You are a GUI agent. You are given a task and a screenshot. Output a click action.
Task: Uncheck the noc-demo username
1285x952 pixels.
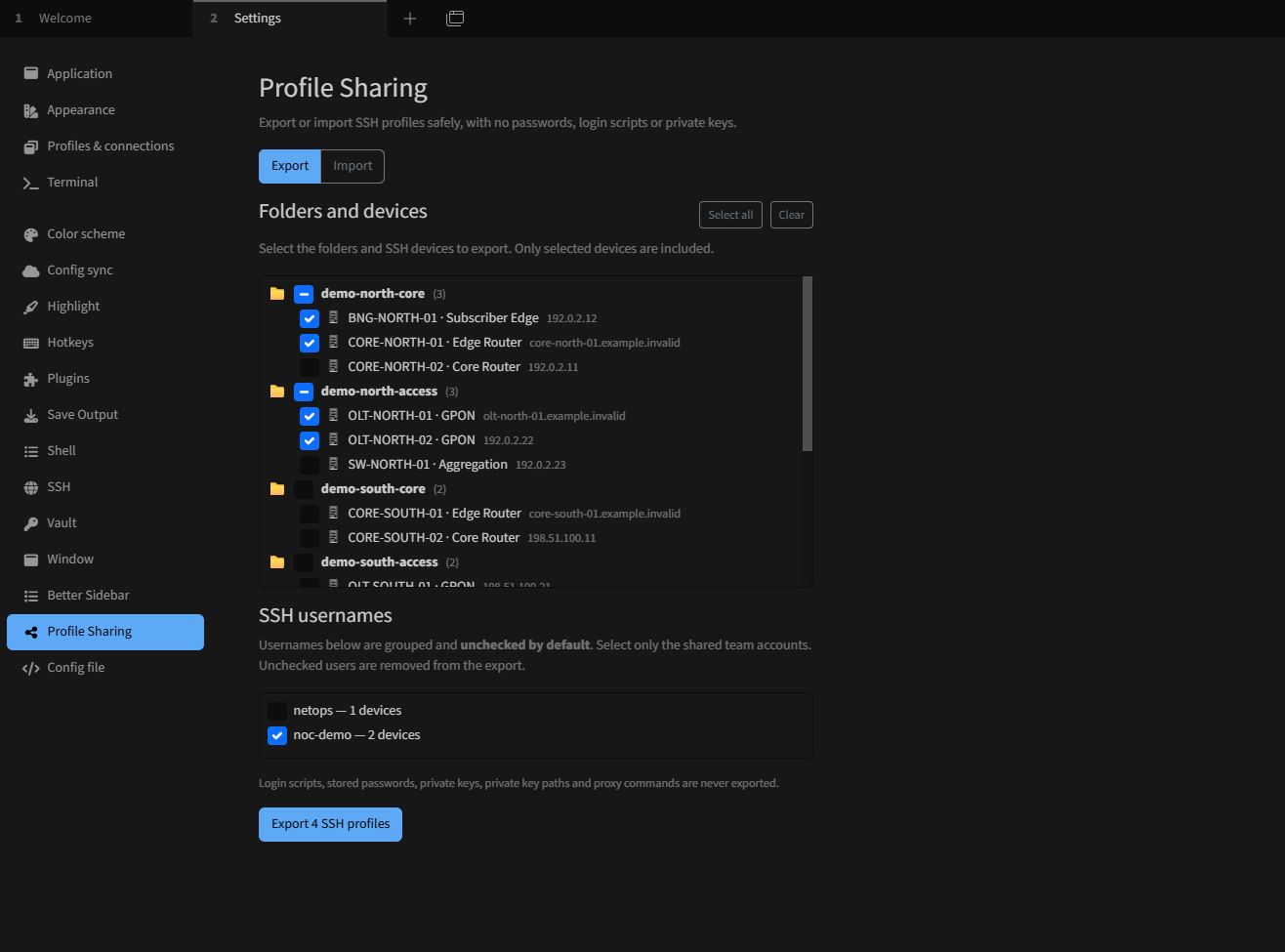pyautogui.click(x=277, y=735)
